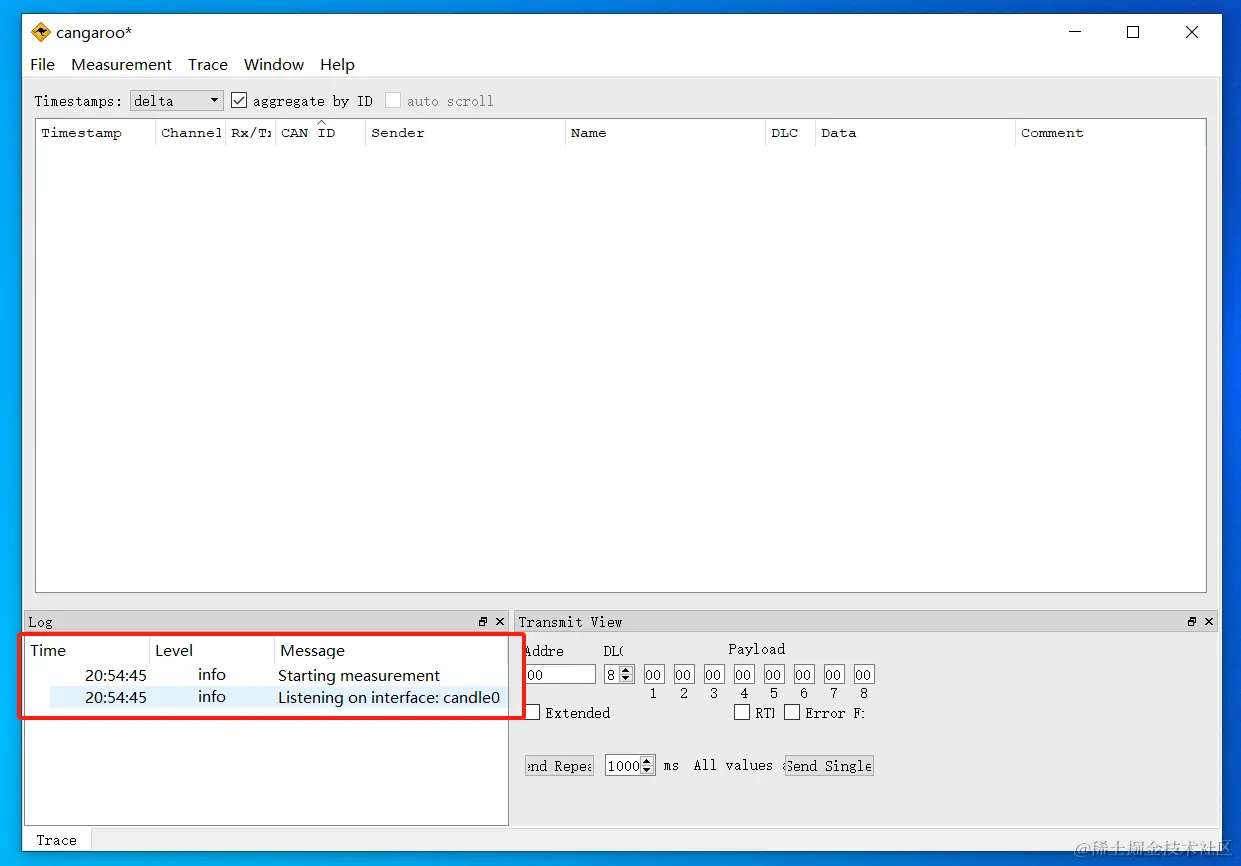Click the Send Repeat button

[560, 766]
